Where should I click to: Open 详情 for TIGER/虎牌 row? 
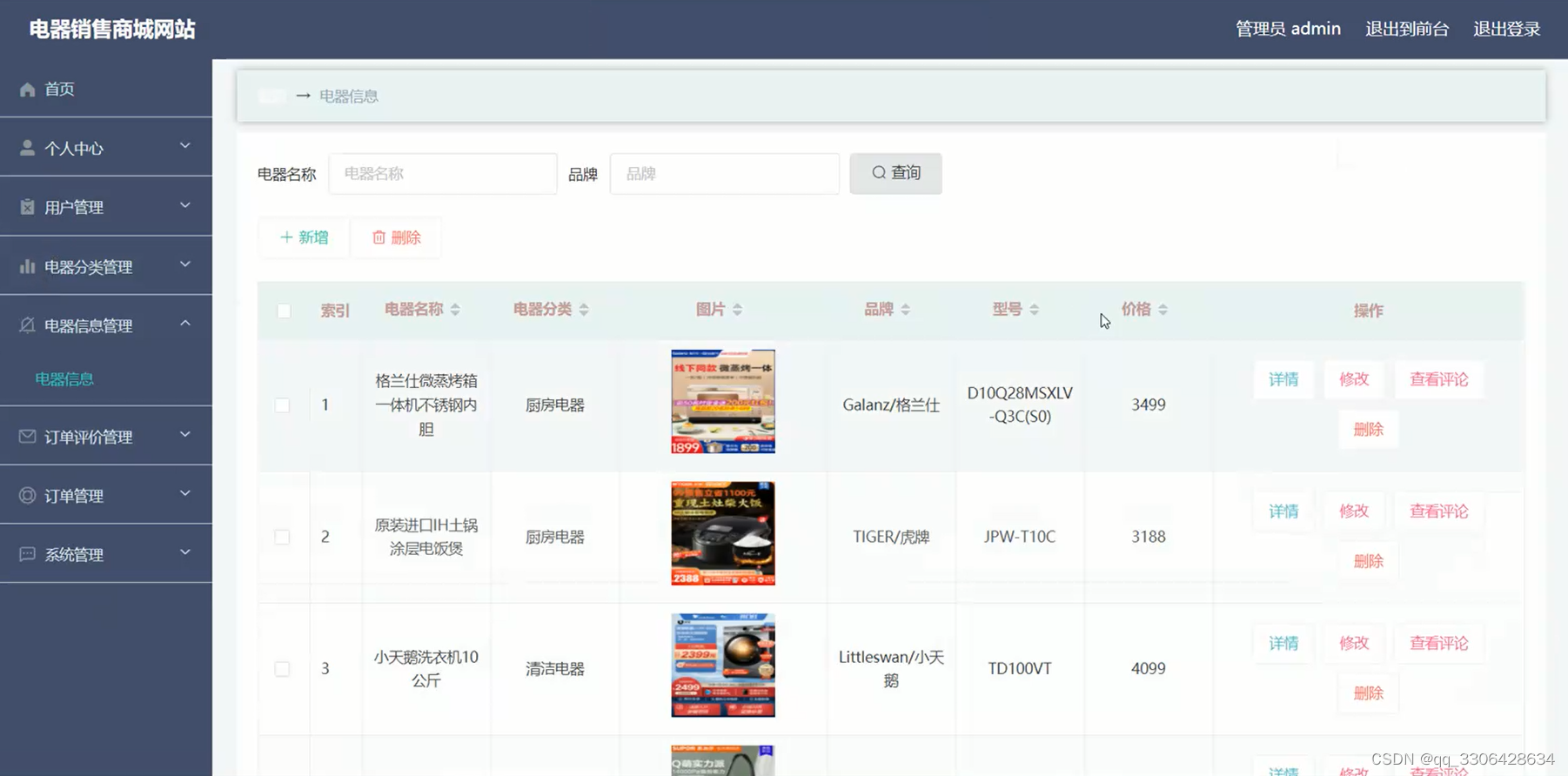tap(1283, 512)
